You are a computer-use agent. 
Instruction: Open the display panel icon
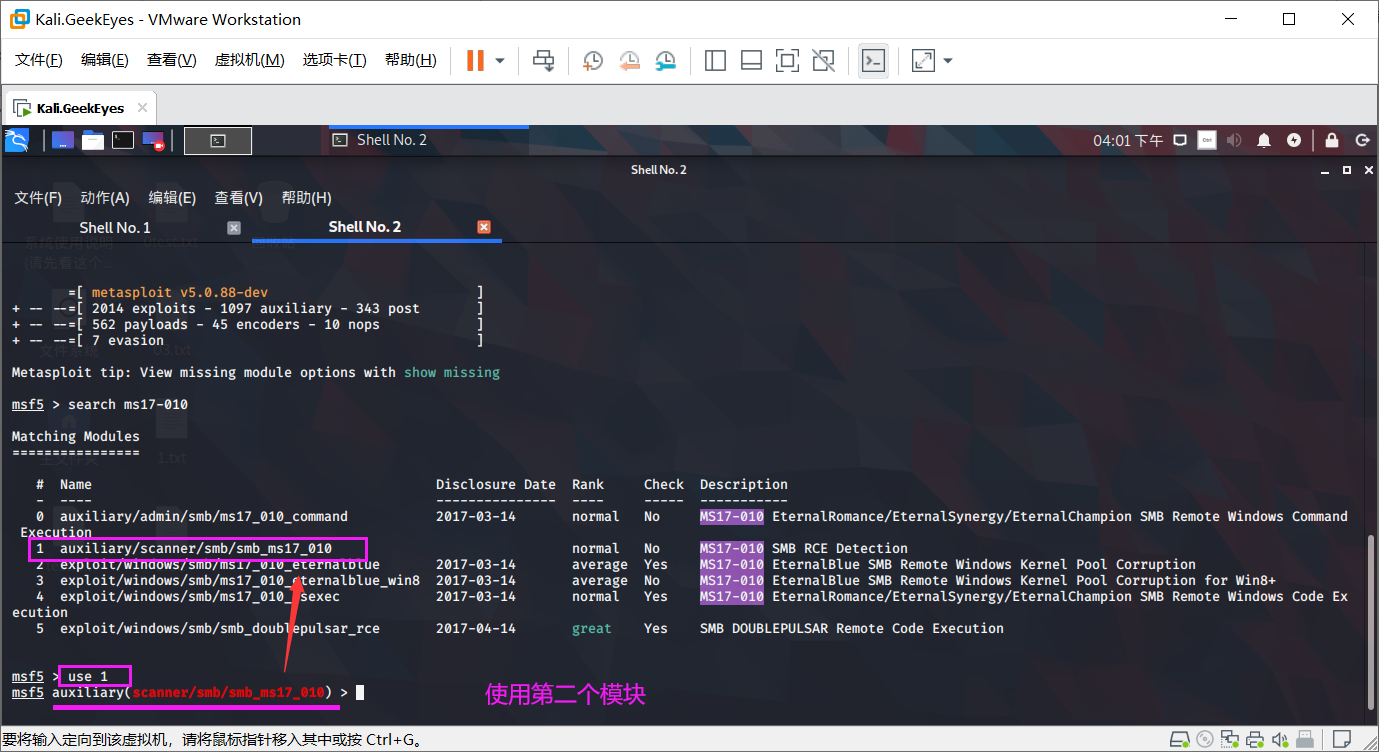1180,141
